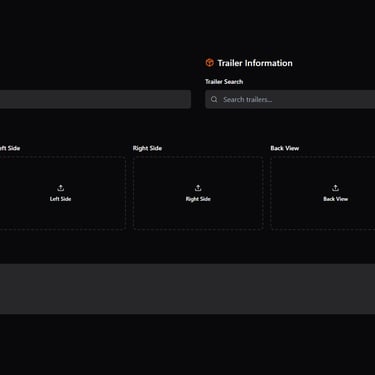
Task: Click the orange Trailer Information icon
Action: (210, 63)
